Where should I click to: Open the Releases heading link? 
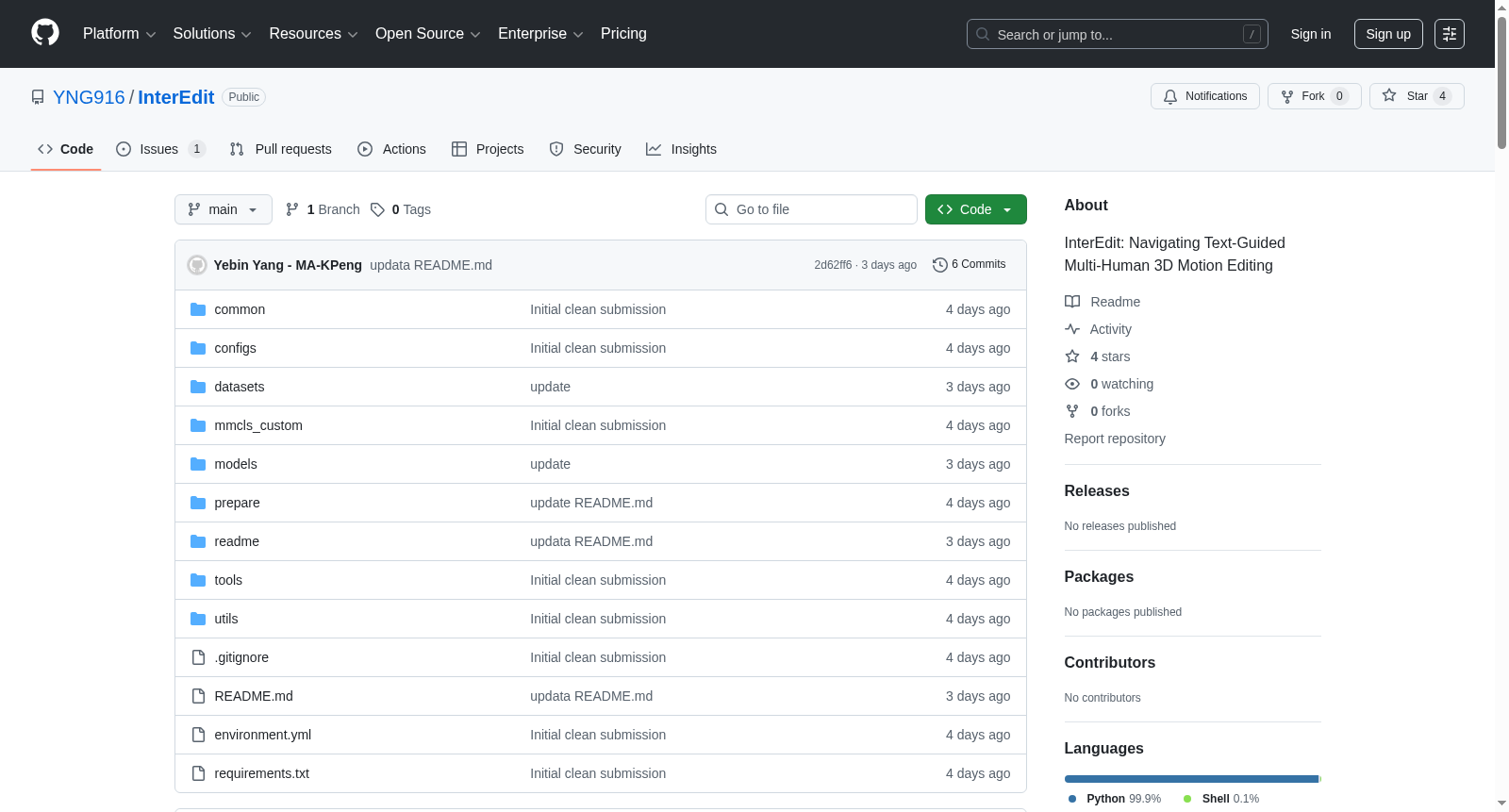(x=1097, y=490)
